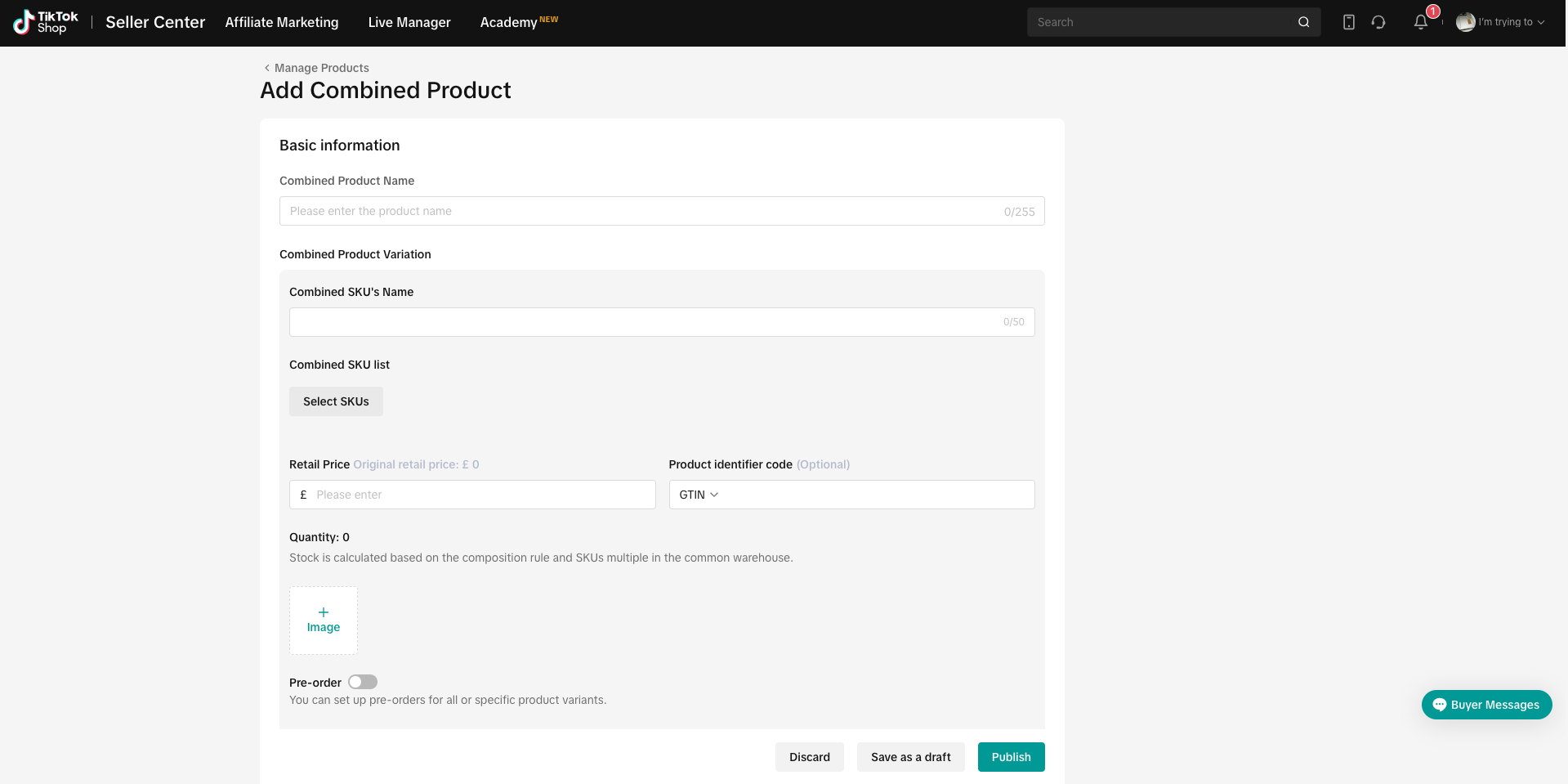The width and height of the screenshot is (1568, 784).
Task: Click Save as a draft
Action: pyautogui.click(x=910, y=757)
